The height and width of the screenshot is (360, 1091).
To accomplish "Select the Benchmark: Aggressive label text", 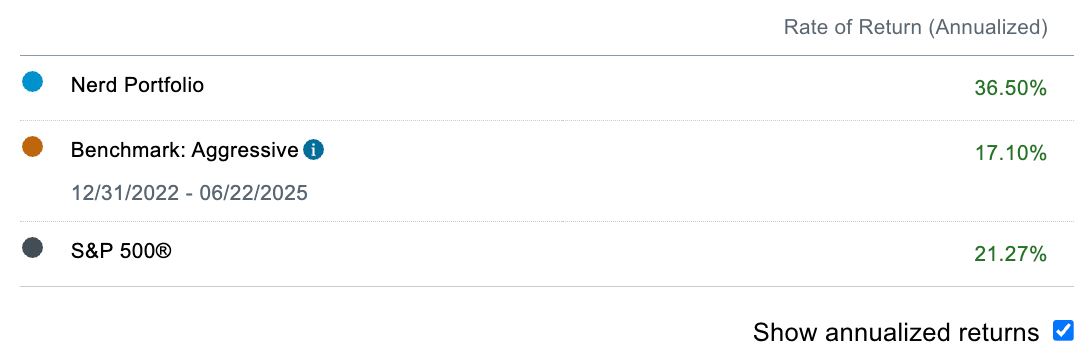I will (184, 150).
